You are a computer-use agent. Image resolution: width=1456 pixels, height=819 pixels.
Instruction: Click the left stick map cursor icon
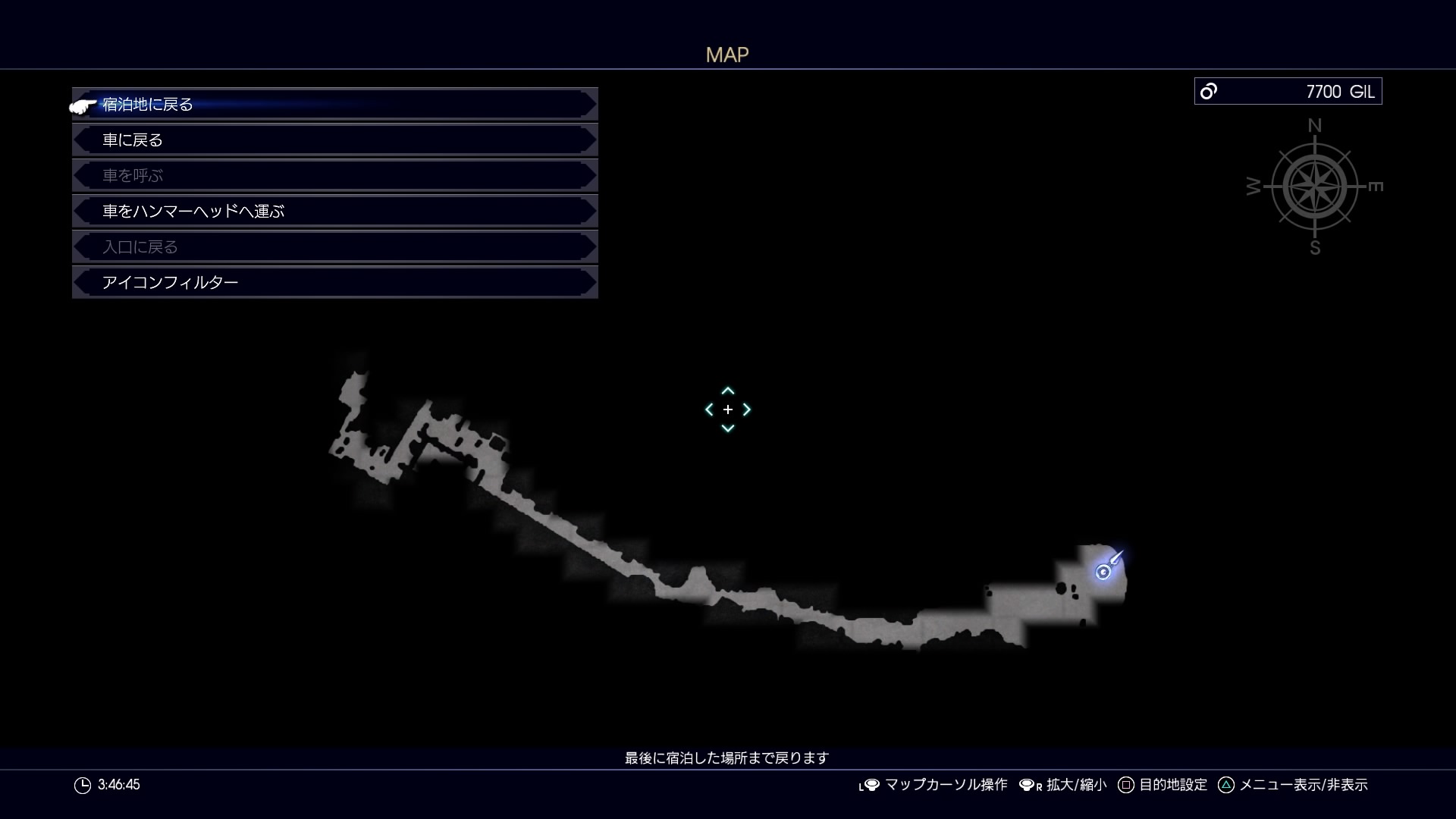click(x=869, y=786)
